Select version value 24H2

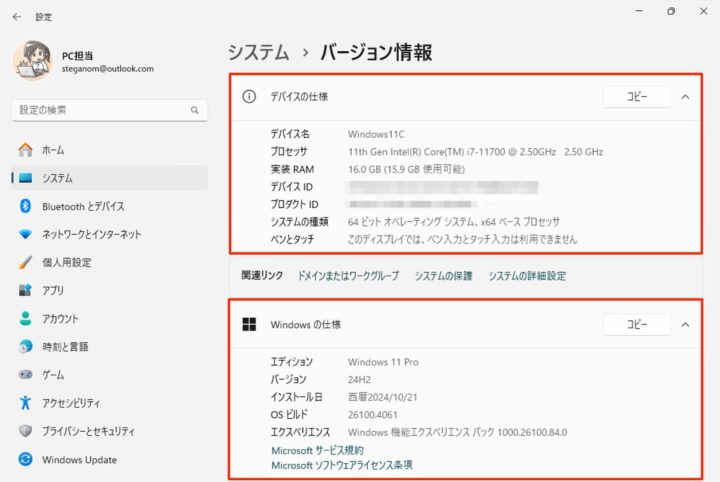(359, 379)
